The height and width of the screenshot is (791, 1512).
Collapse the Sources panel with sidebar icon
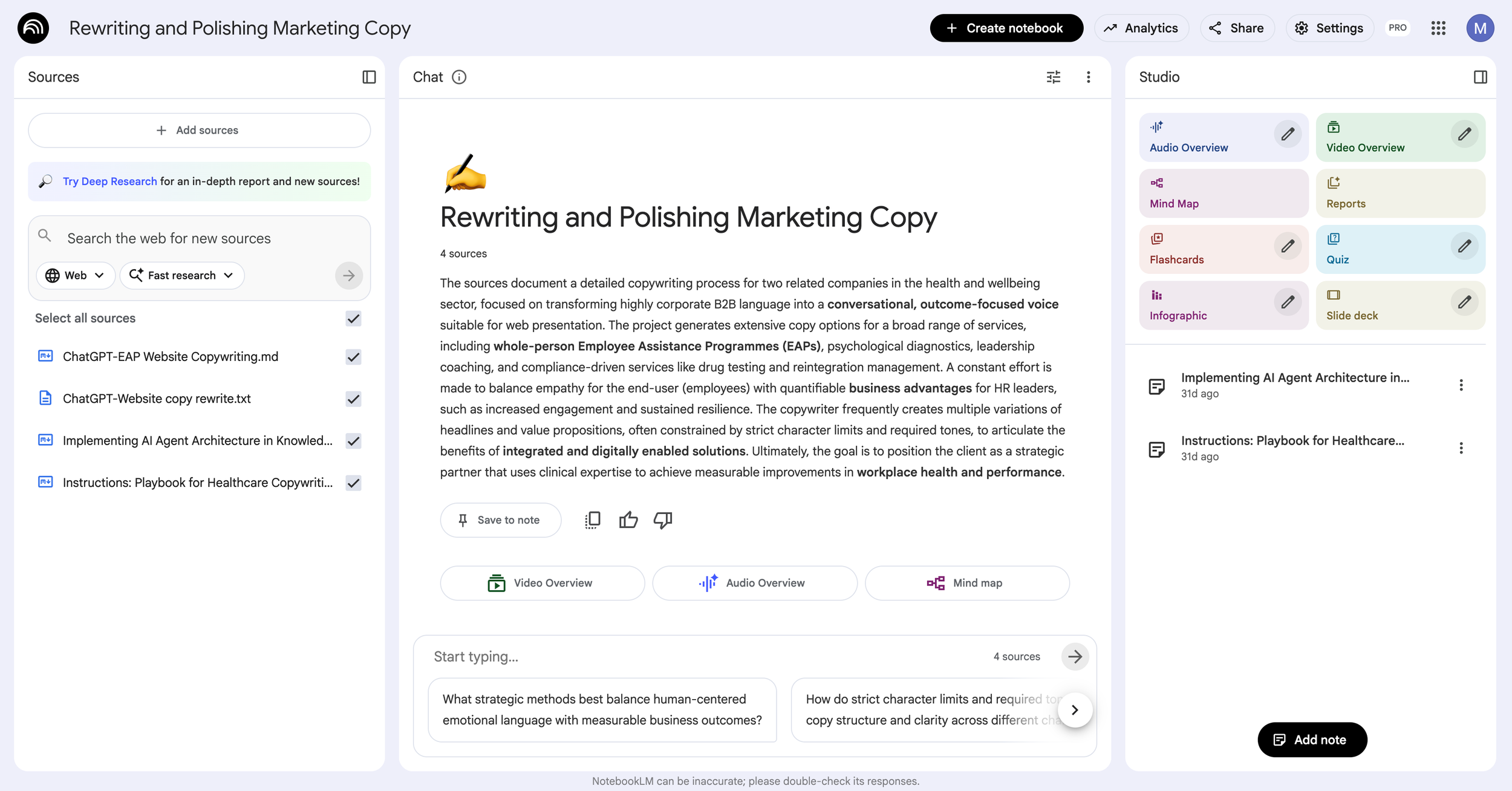click(x=369, y=77)
